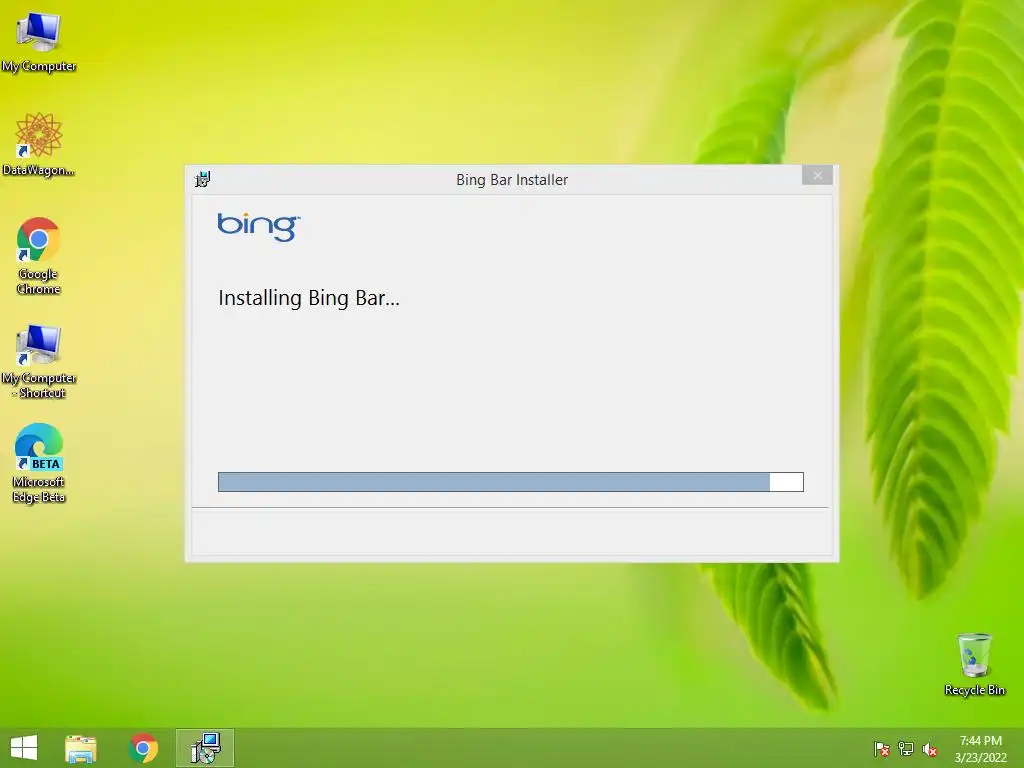Select the Google Chrome desktop shortcut

pos(39,255)
